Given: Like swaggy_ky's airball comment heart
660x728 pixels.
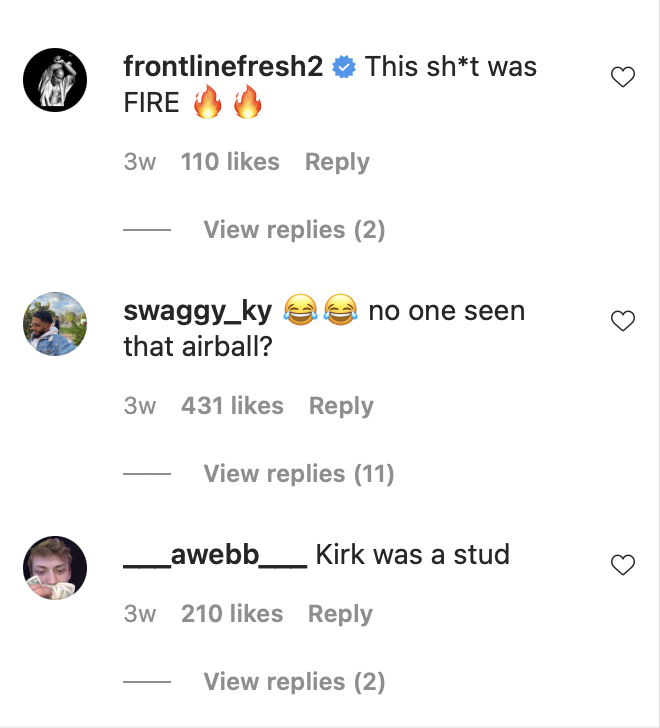Looking at the screenshot, I should pyautogui.click(x=623, y=321).
